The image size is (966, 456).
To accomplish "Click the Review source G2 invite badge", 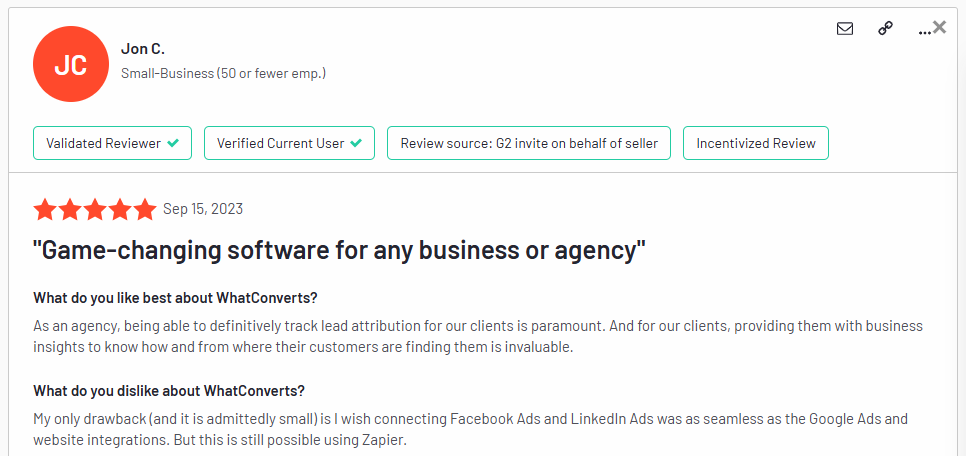I will tap(529, 143).
